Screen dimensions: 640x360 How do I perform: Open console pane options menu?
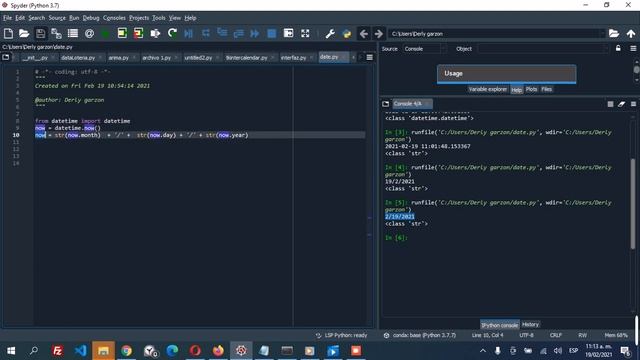(x=633, y=104)
